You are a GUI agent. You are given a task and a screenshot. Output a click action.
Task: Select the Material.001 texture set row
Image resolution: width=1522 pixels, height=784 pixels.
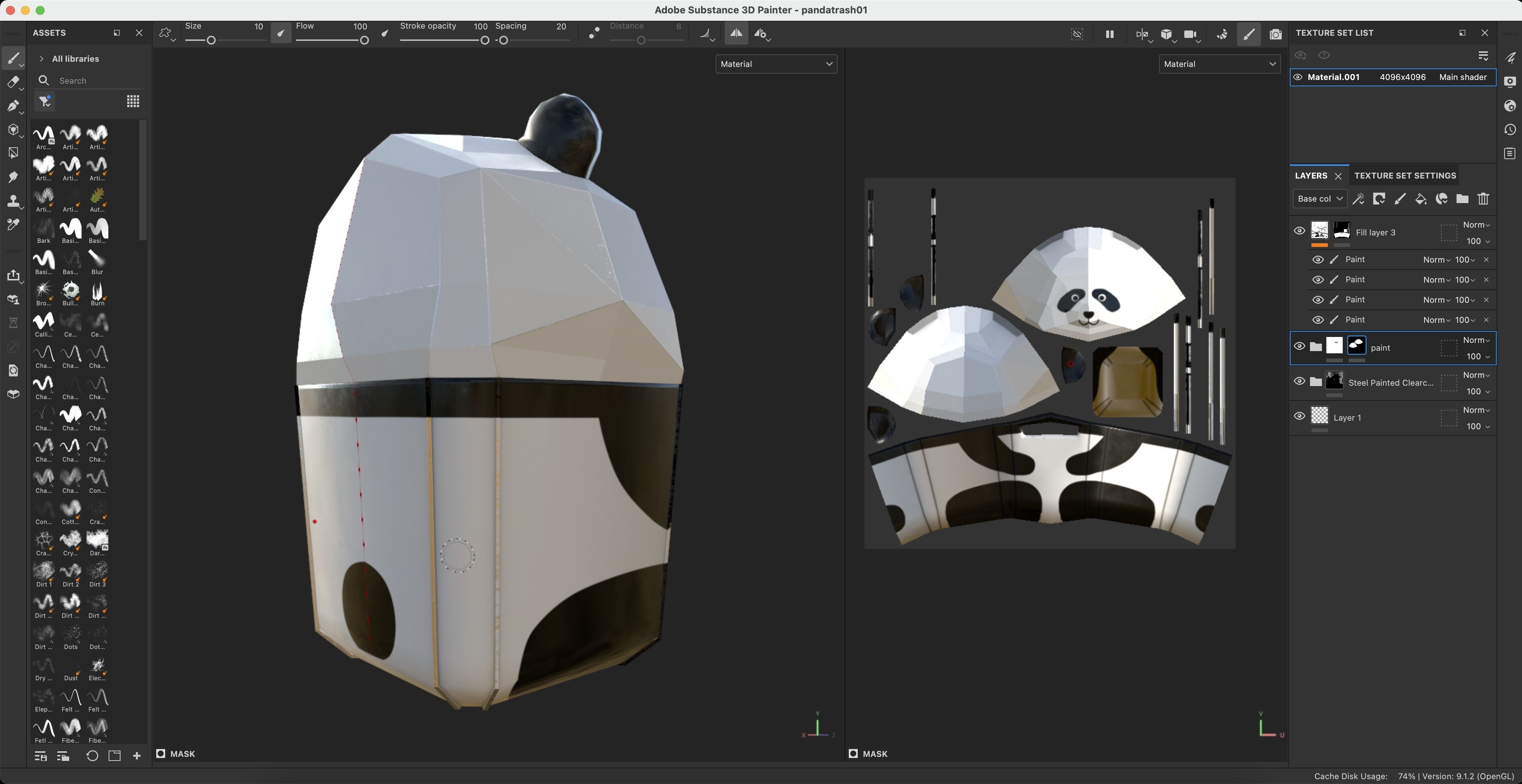pyautogui.click(x=1393, y=77)
